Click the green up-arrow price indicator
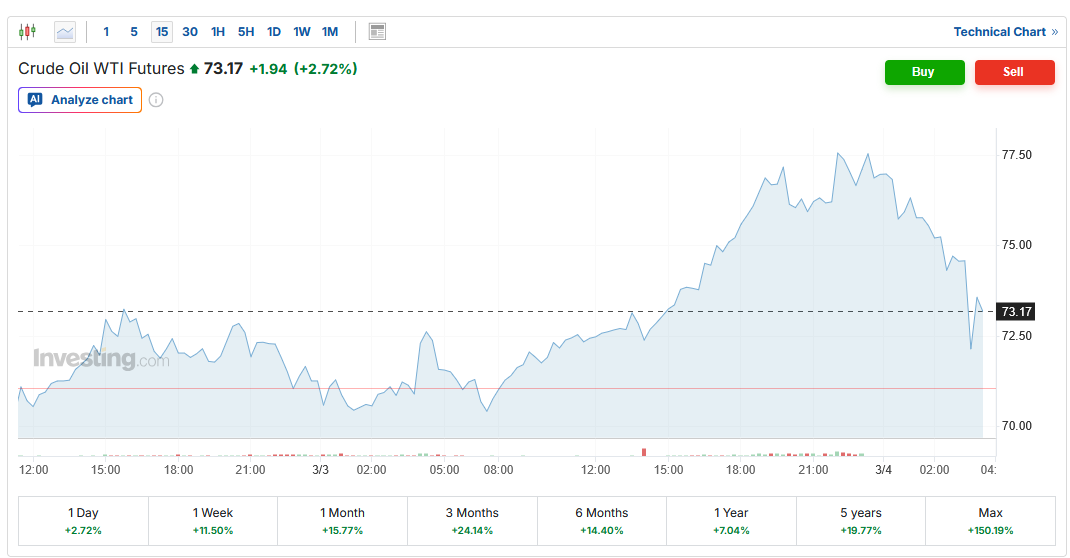The image size is (1070, 558). [194, 69]
